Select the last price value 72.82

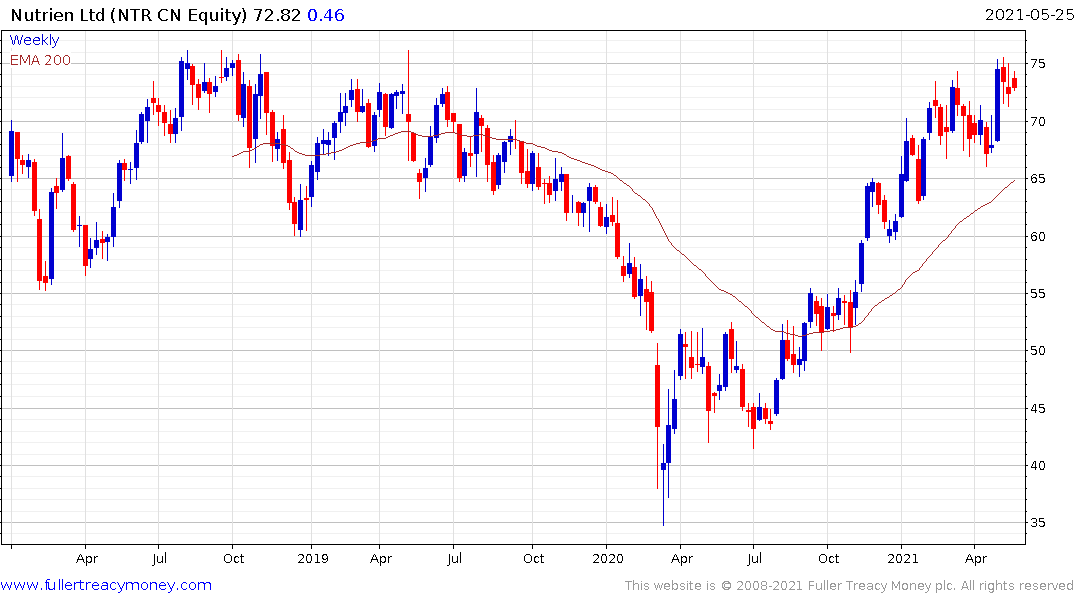click(x=277, y=15)
